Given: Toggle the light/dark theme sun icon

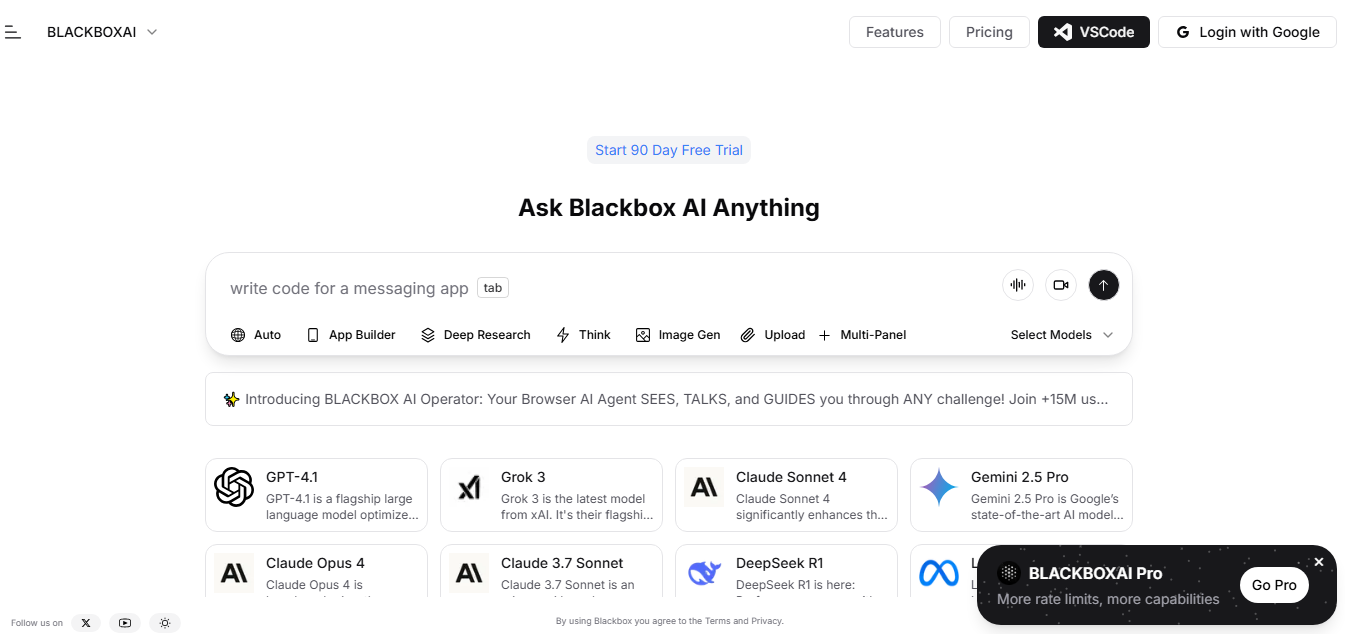Looking at the screenshot, I should point(164,622).
